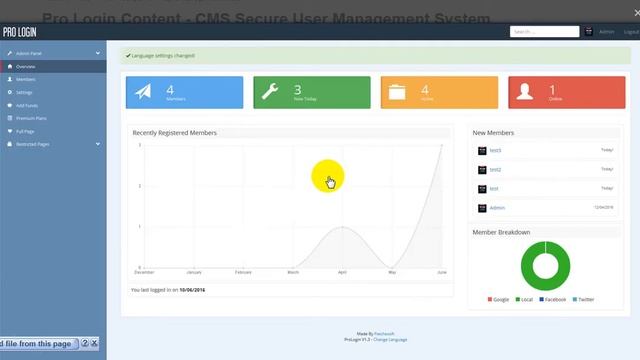The image size is (640, 360).
Task: Click the orange stat card showing 4
Action: [439, 92]
